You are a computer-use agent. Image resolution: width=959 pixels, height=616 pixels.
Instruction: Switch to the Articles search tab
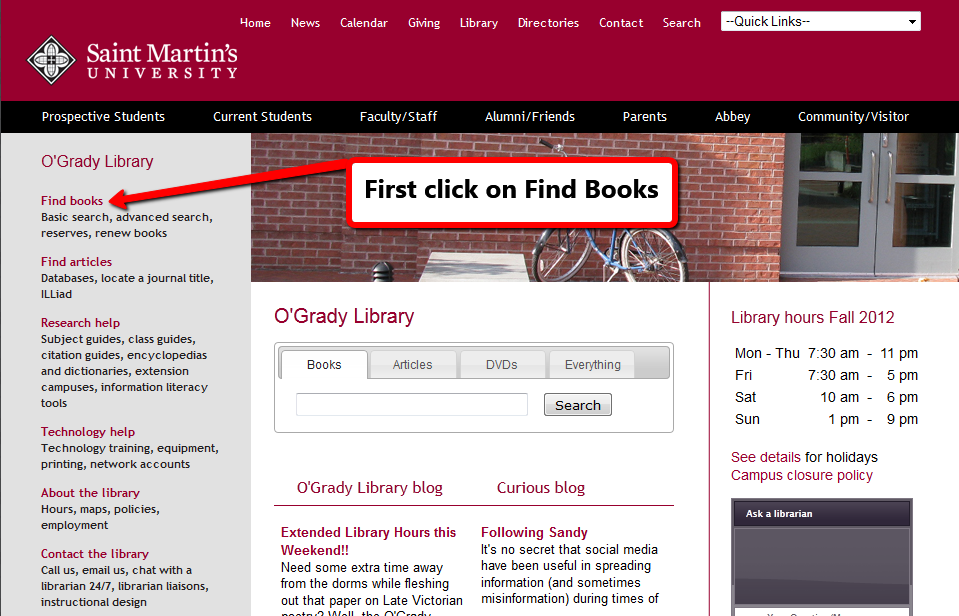pyautogui.click(x=412, y=365)
